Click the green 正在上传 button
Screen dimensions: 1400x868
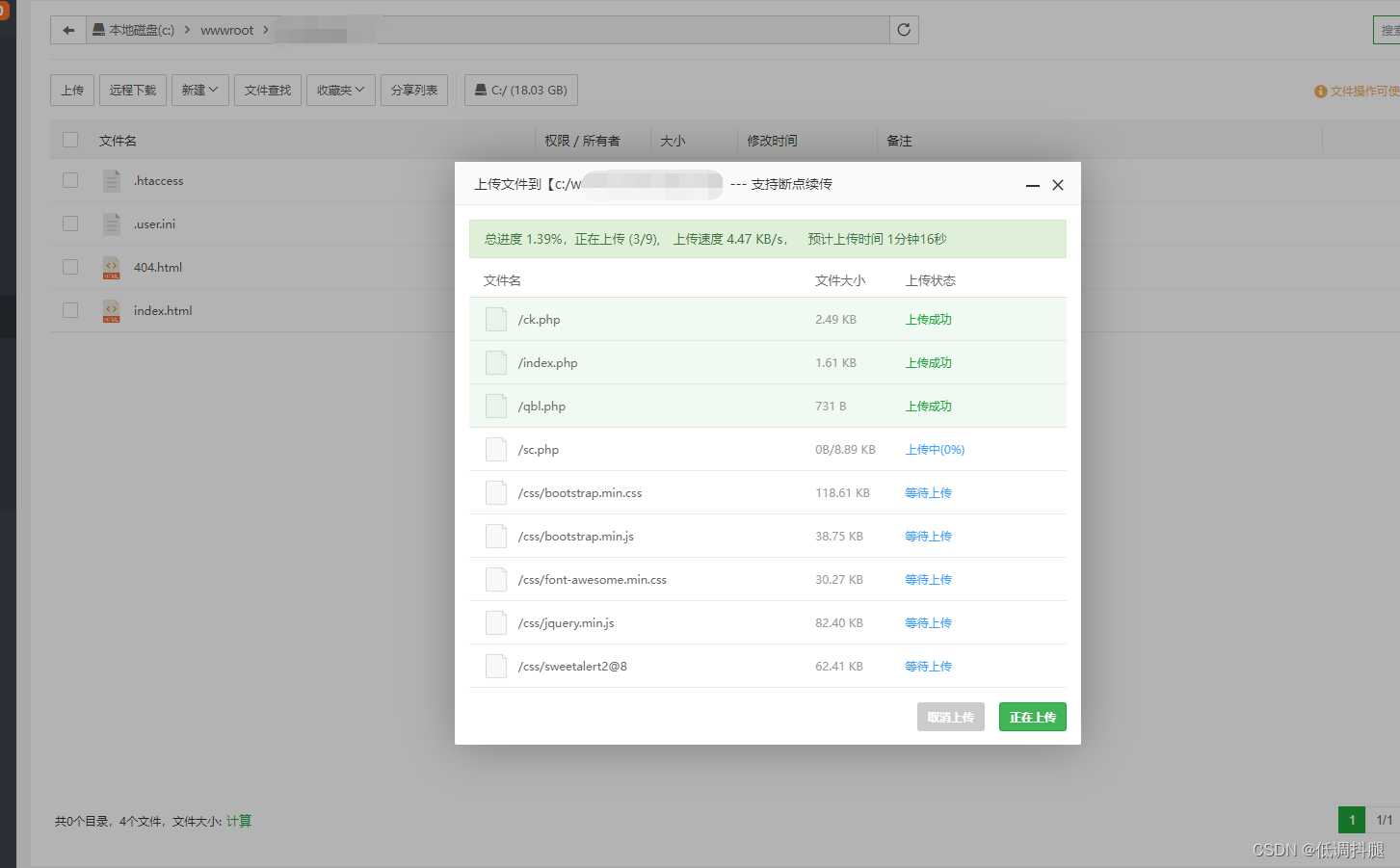click(1033, 717)
